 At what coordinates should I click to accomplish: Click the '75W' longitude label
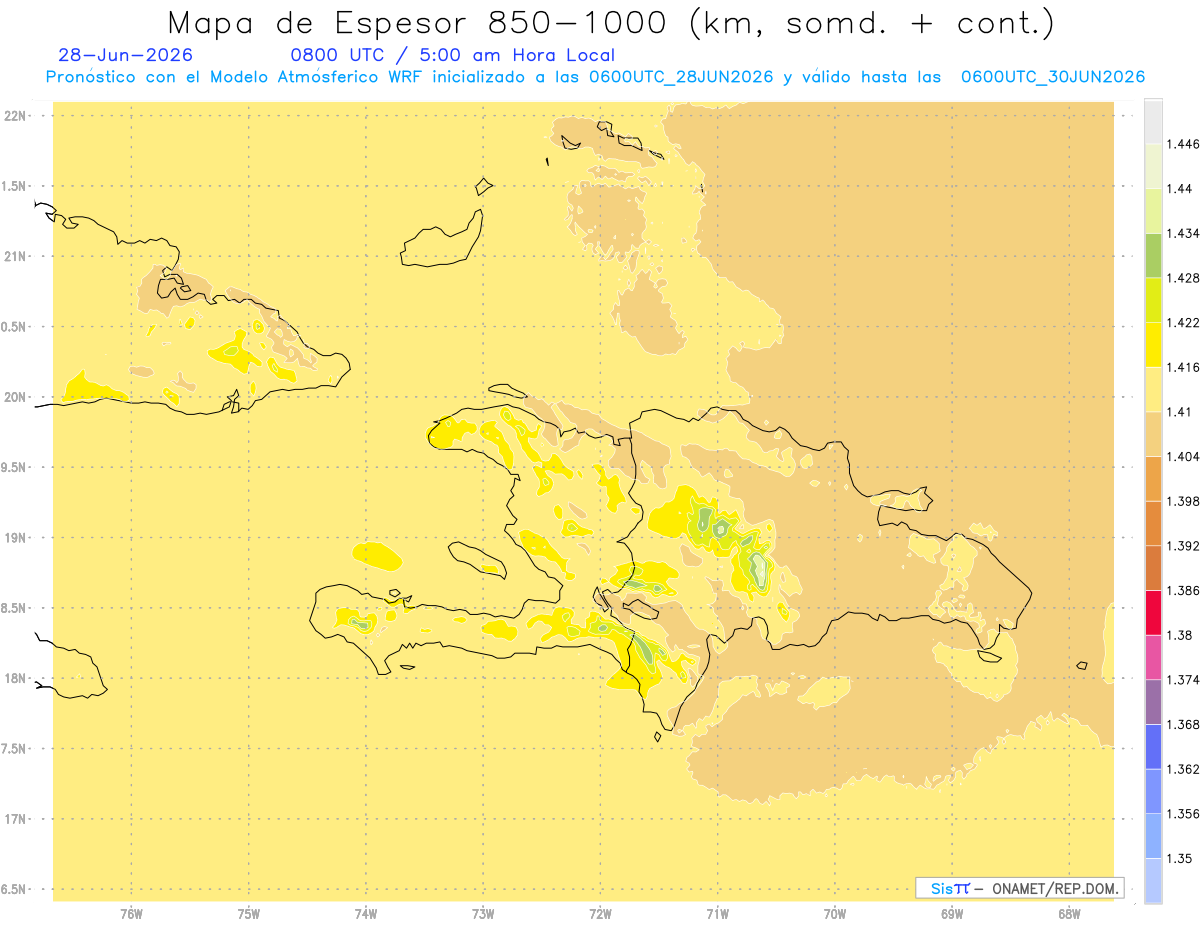click(248, 914)
